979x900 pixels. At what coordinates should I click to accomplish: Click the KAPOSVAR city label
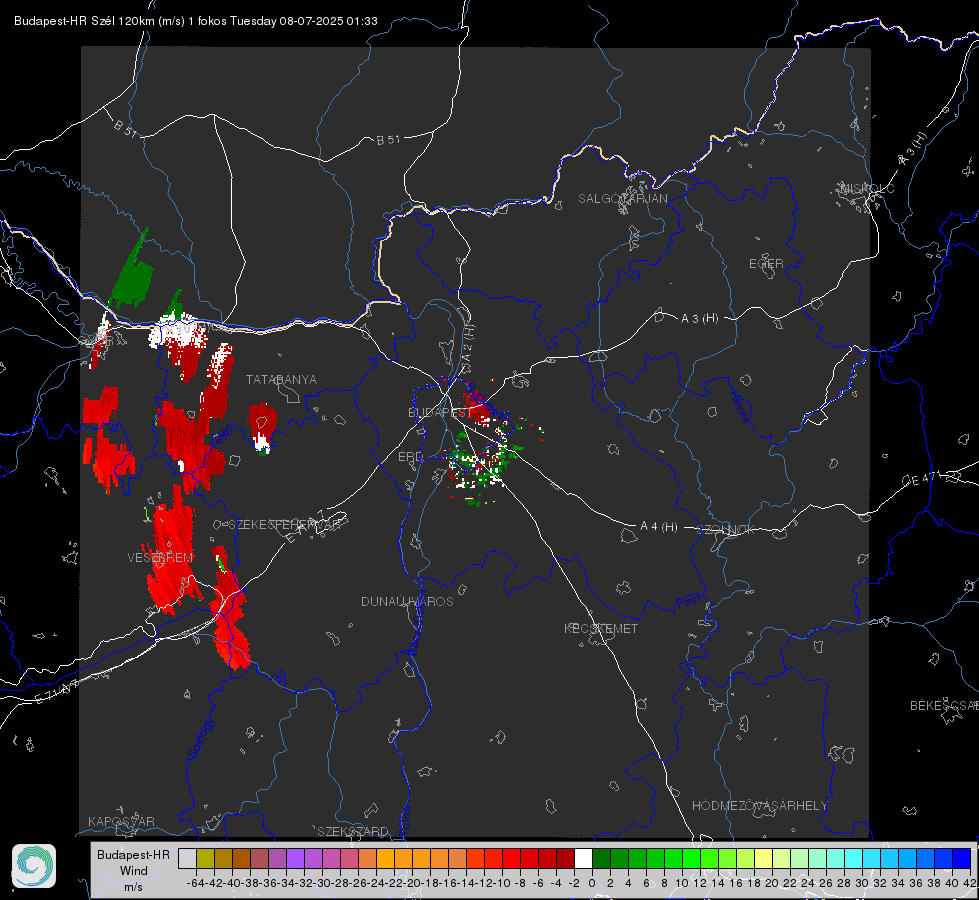[x=121, y=821]
